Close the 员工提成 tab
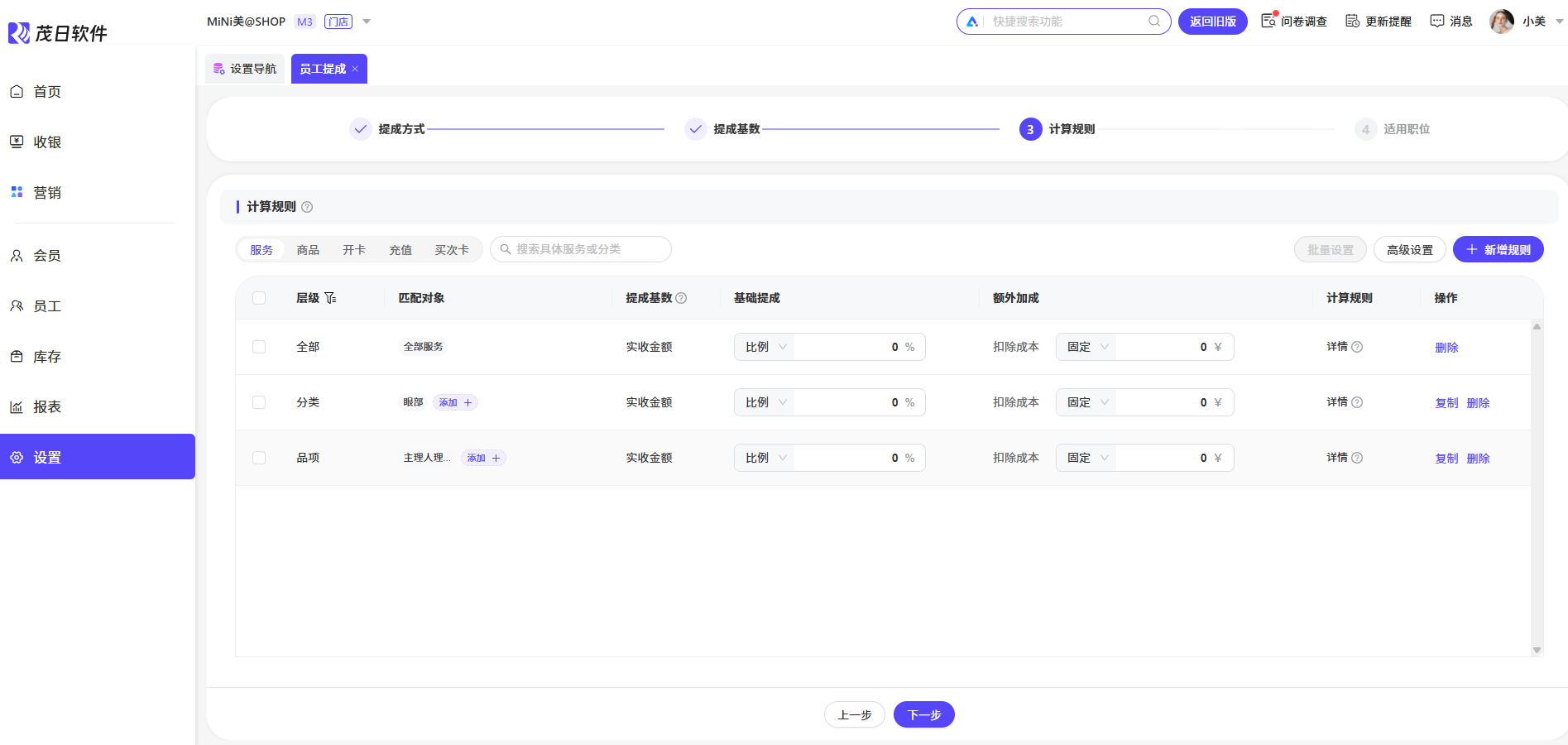1568x745 pixels. pyautogui.click(x=355, y=69)
